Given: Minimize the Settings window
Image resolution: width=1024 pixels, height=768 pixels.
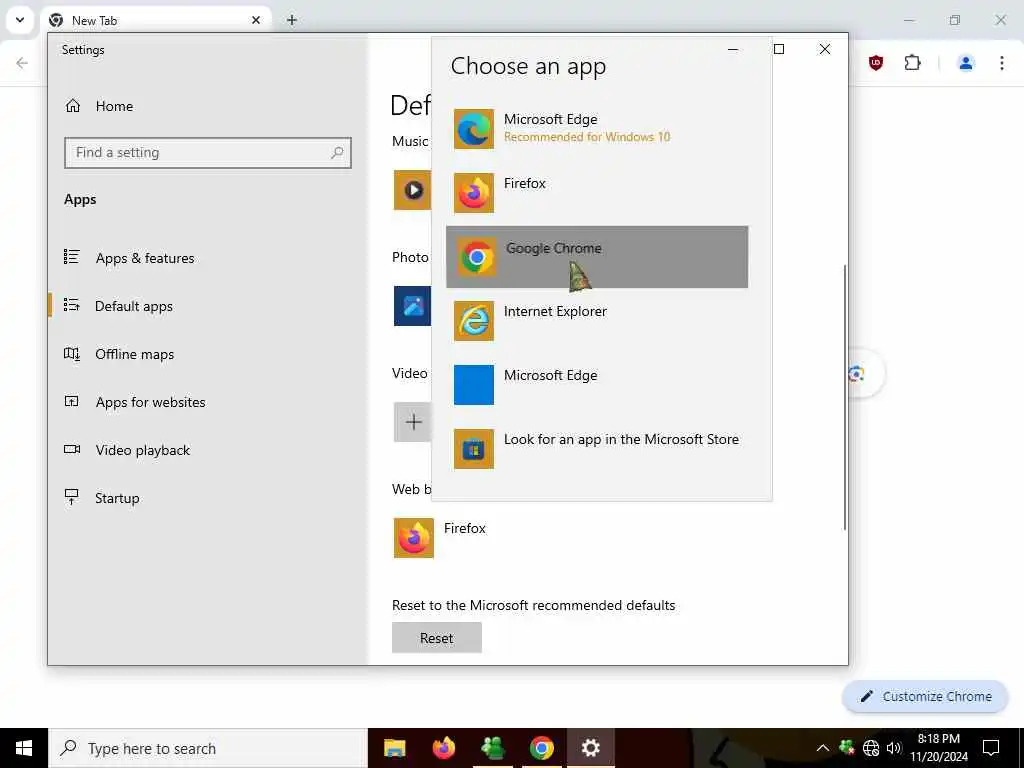Looking at the screenshot, I should pos(733,49).
